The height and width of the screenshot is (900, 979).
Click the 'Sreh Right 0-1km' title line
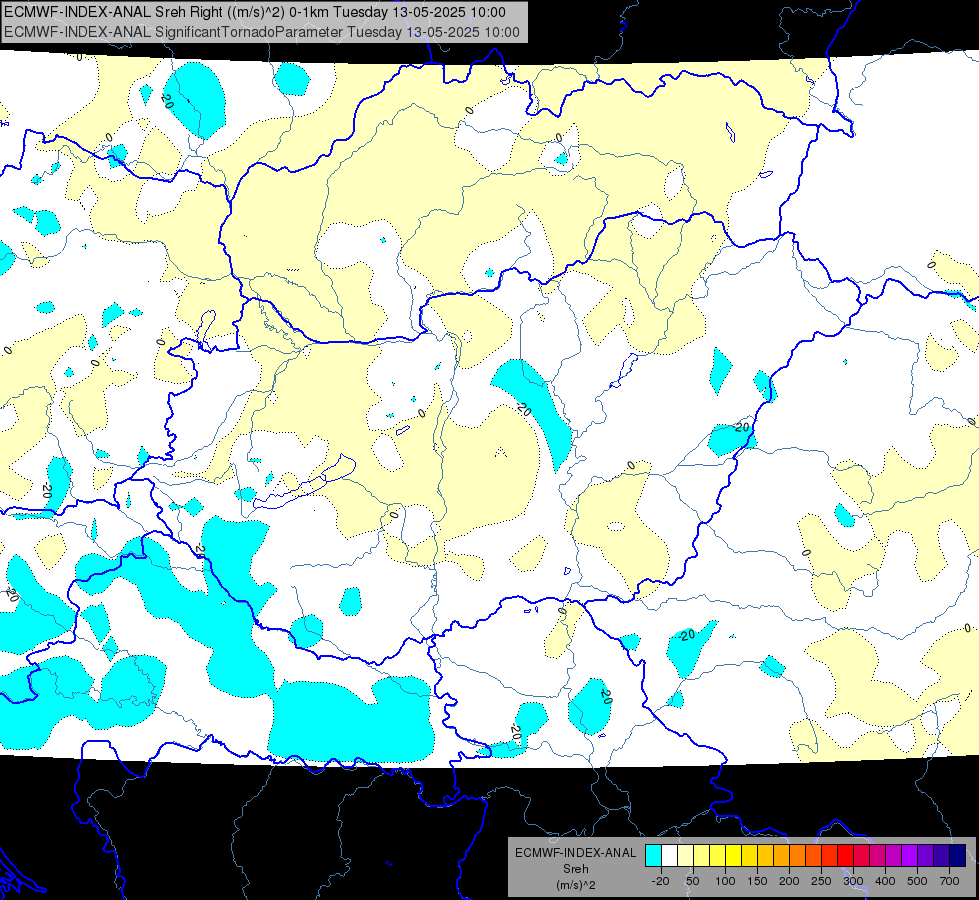click(255, 12)
